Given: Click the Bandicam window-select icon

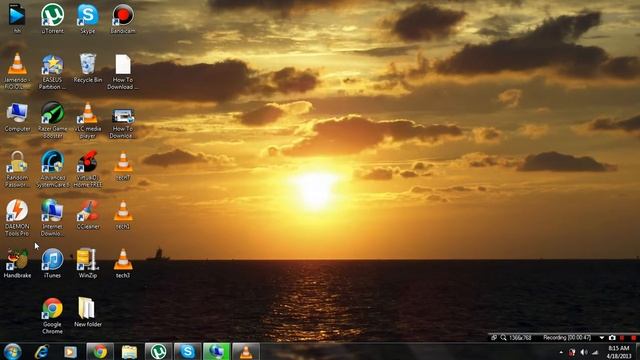Looking at the screenshot, I should [493, 338].
